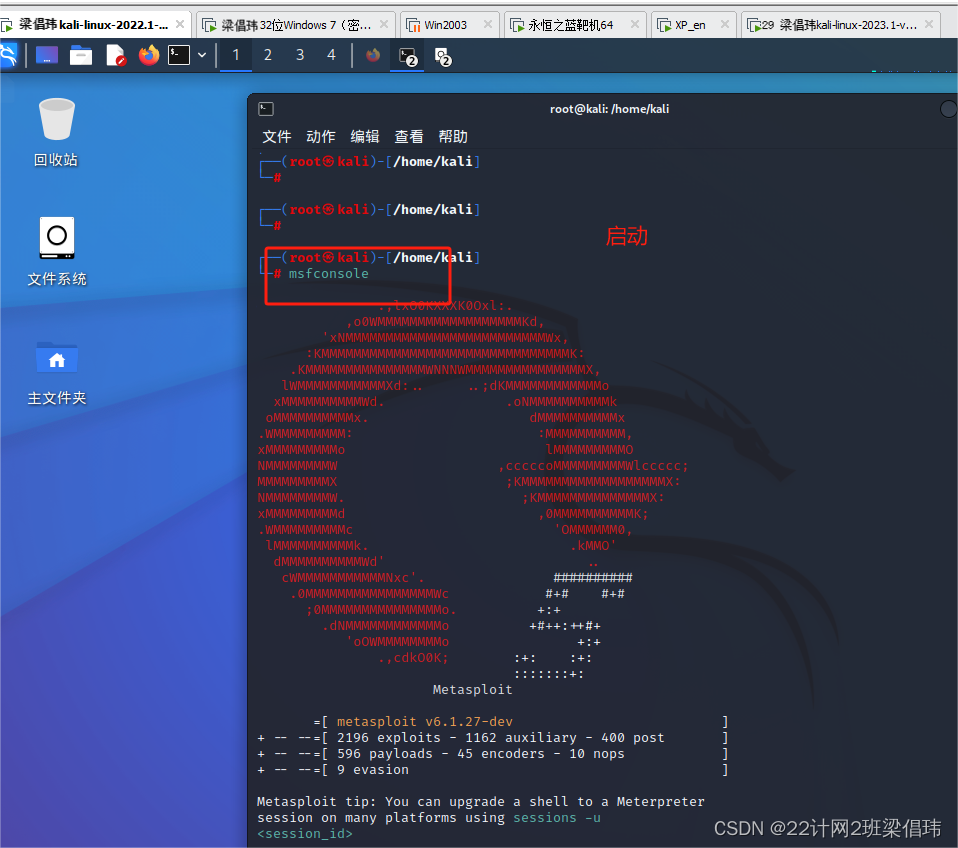Switch to Win2003 VM tab
The height and width of the screenshot is (848, 958).
pyautogui.click(x=450, y=25)
